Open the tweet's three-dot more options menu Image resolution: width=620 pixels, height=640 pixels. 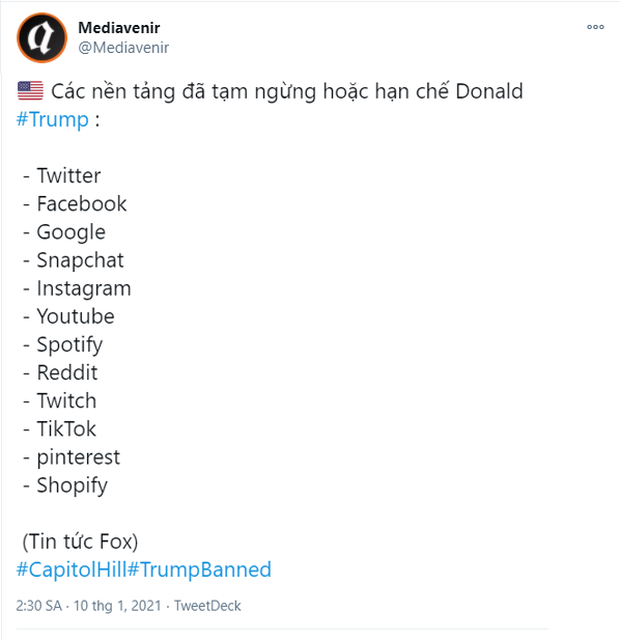[596, 27]
